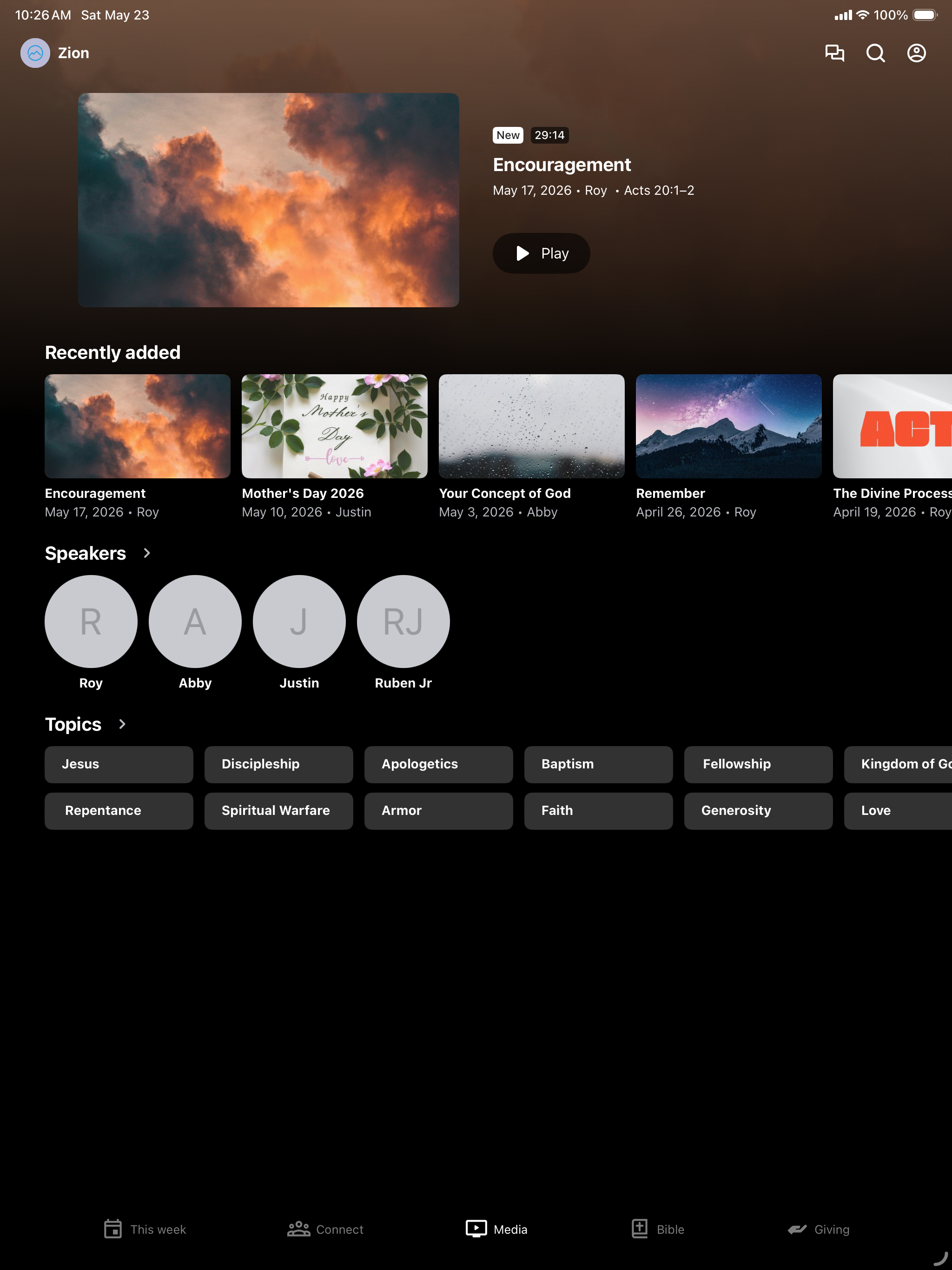
Task: Tap the battery indicator in status bar
Action: [x=925, y=15]
